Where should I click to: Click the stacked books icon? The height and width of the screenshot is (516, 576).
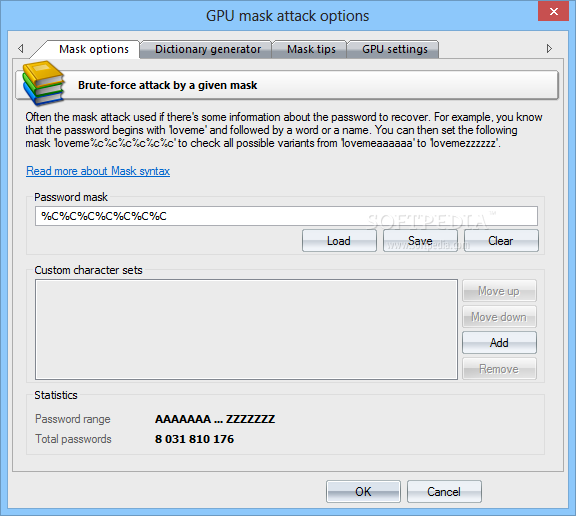(43, 84)
